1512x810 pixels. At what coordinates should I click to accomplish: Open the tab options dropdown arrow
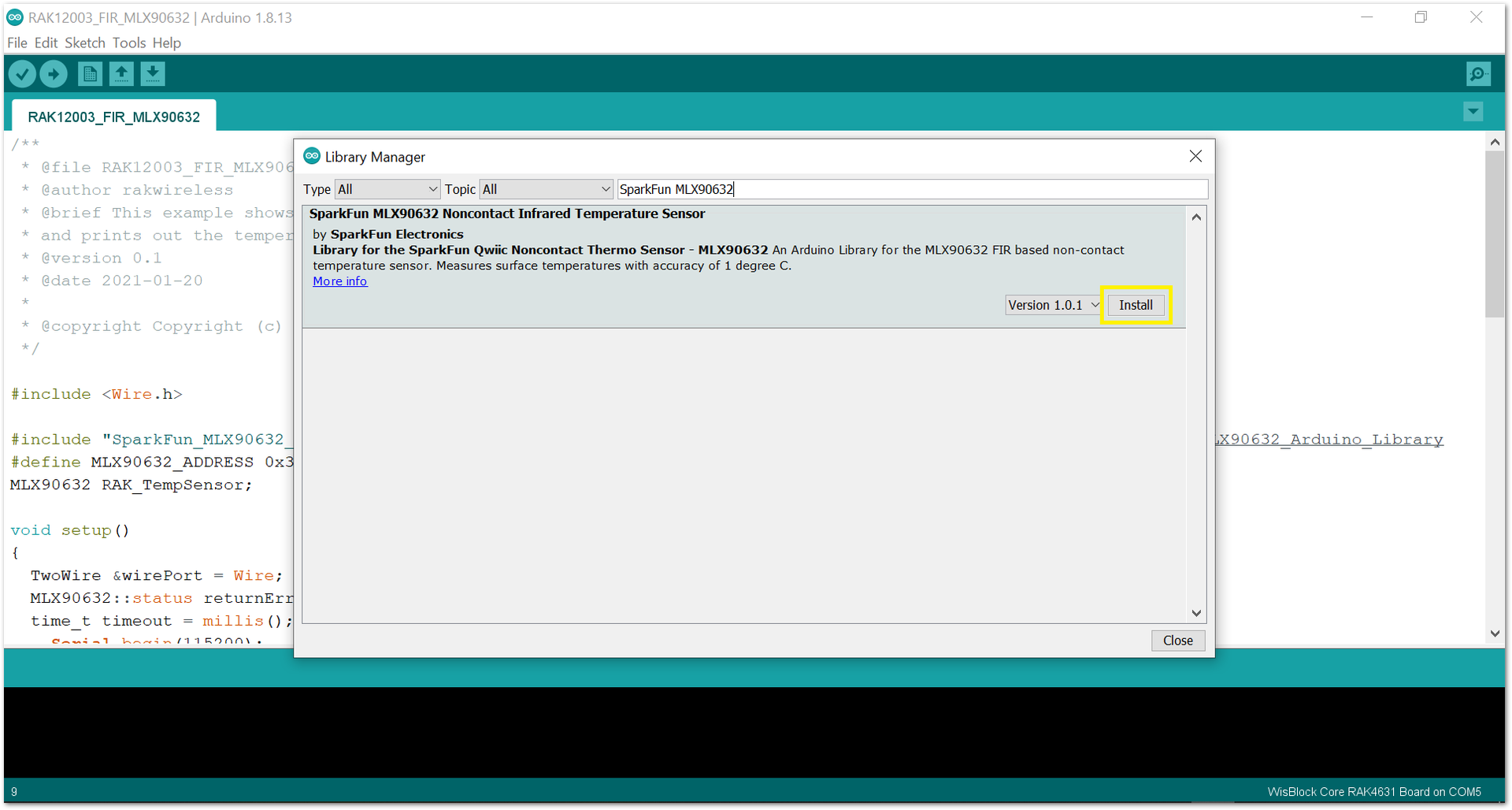tap(1473, 112)
